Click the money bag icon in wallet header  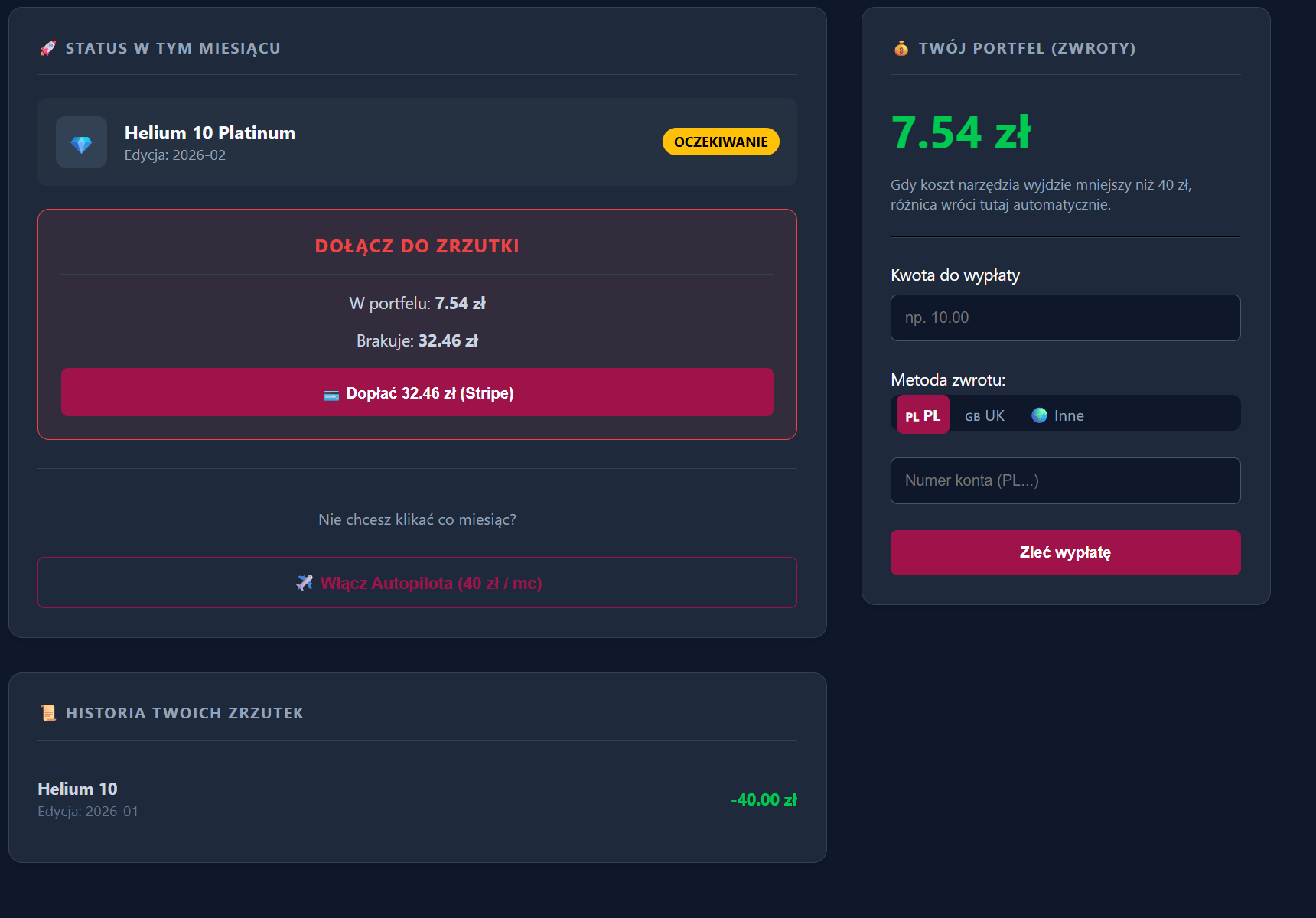point(901,48)
